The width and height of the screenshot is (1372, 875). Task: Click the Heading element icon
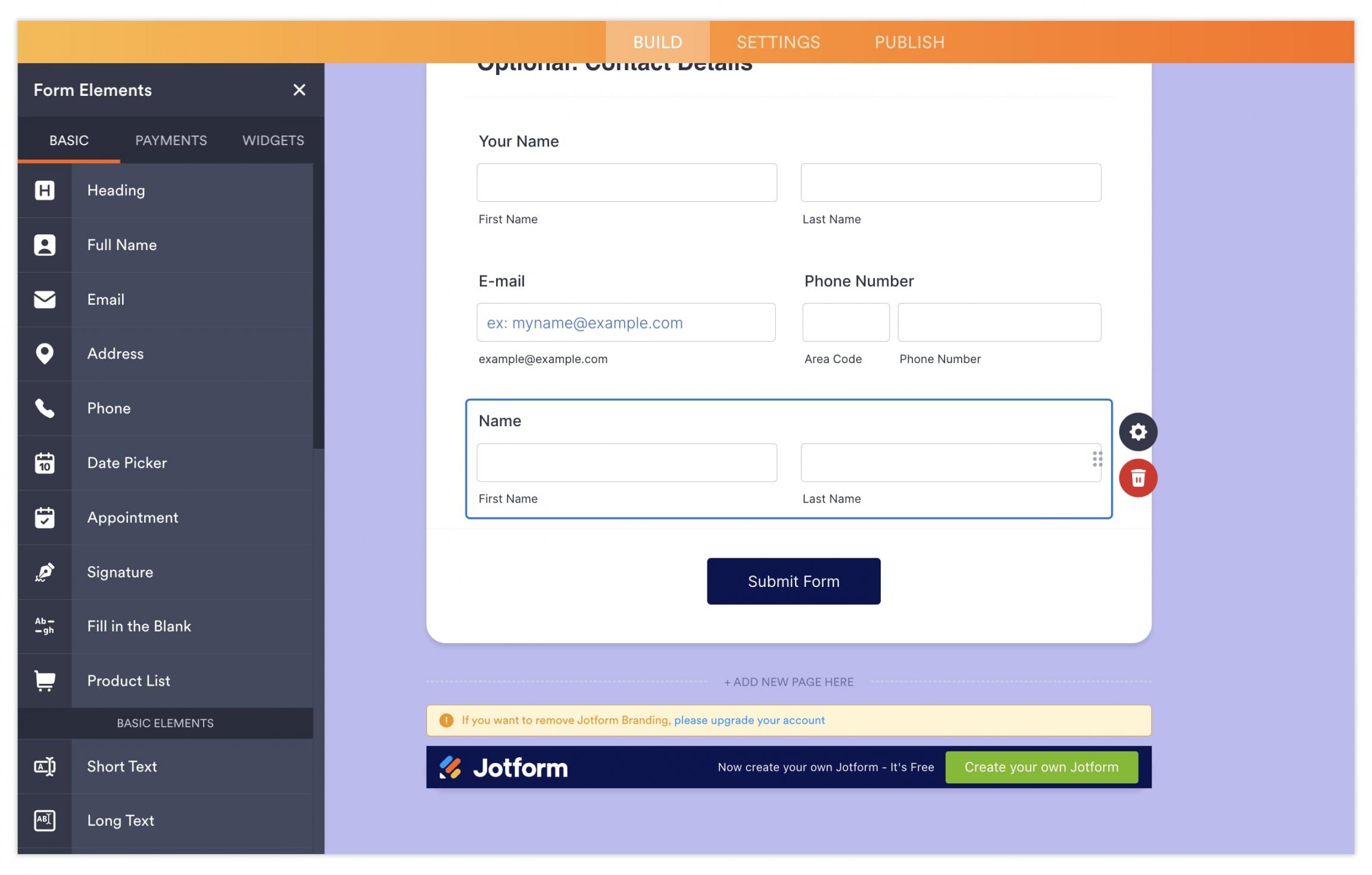click(x=45, y=190)
